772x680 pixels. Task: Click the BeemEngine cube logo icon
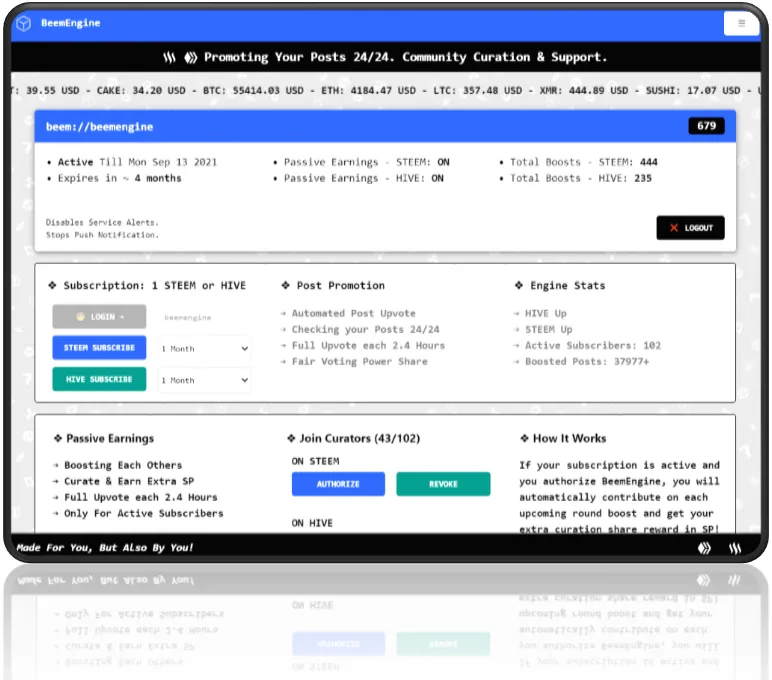[24, 23]
